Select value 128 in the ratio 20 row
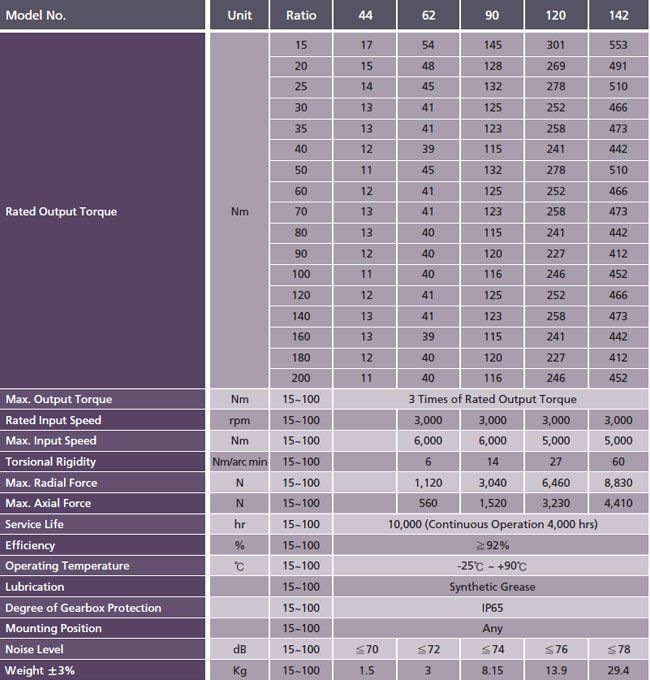Screen dimensions: 650x680 pos(492,66)
